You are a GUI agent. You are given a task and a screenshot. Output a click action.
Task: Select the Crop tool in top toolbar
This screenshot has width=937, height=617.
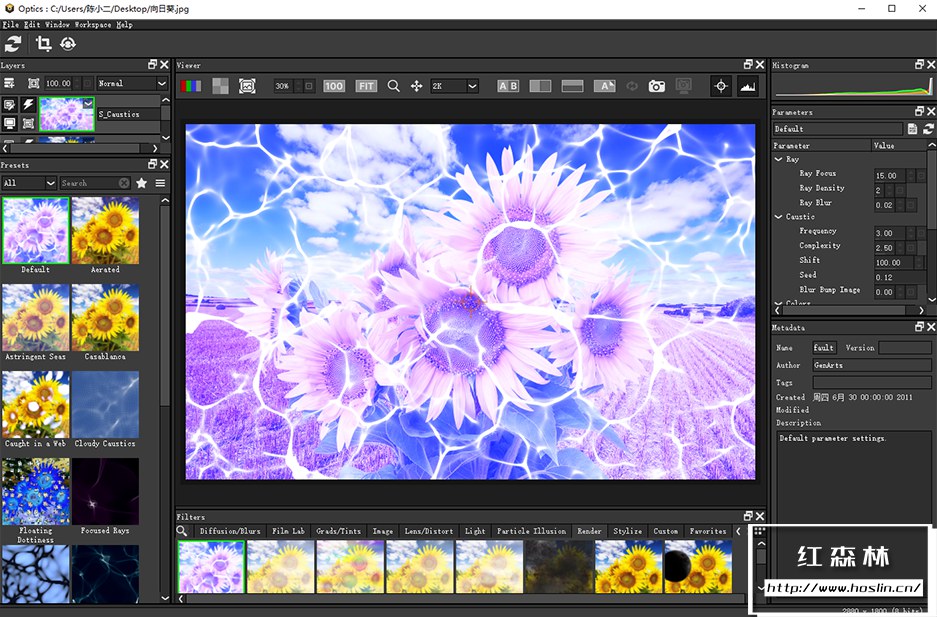43,43
